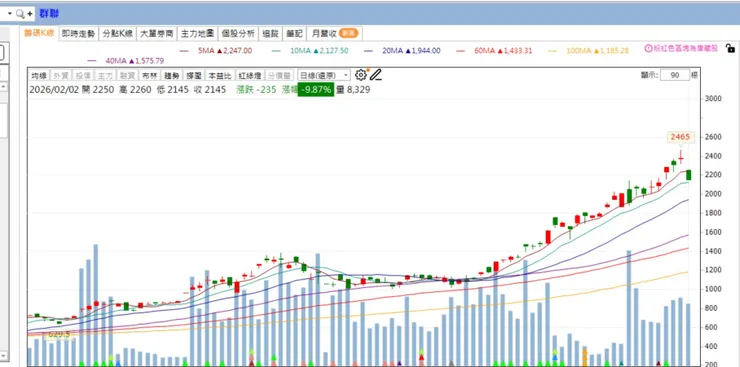The width and height of the screenshot is (740, 367).
Task: Toggle the unlock padlock icon
Action: [730, 48]
